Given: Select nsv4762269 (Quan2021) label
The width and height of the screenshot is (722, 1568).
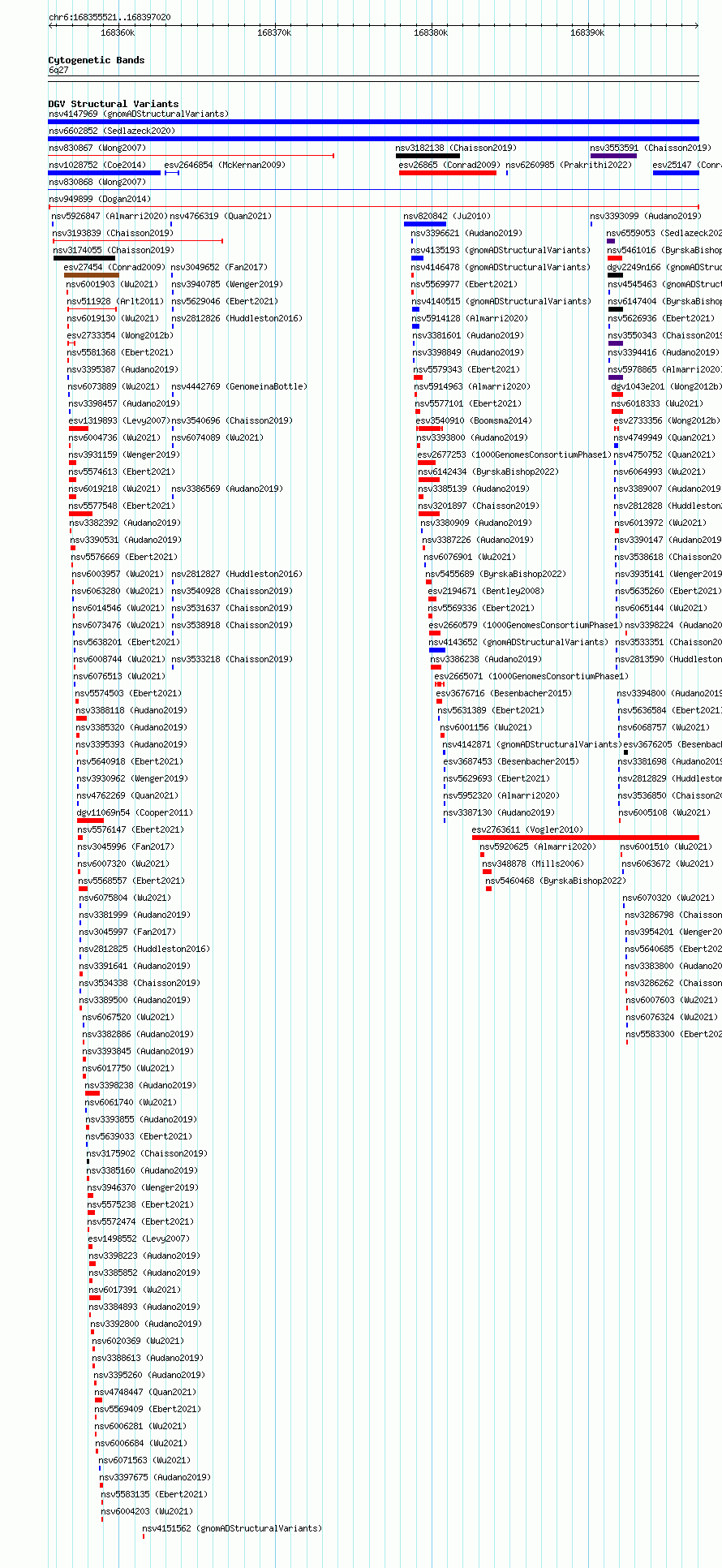Looking at the screenshot, I should [127, 795].
